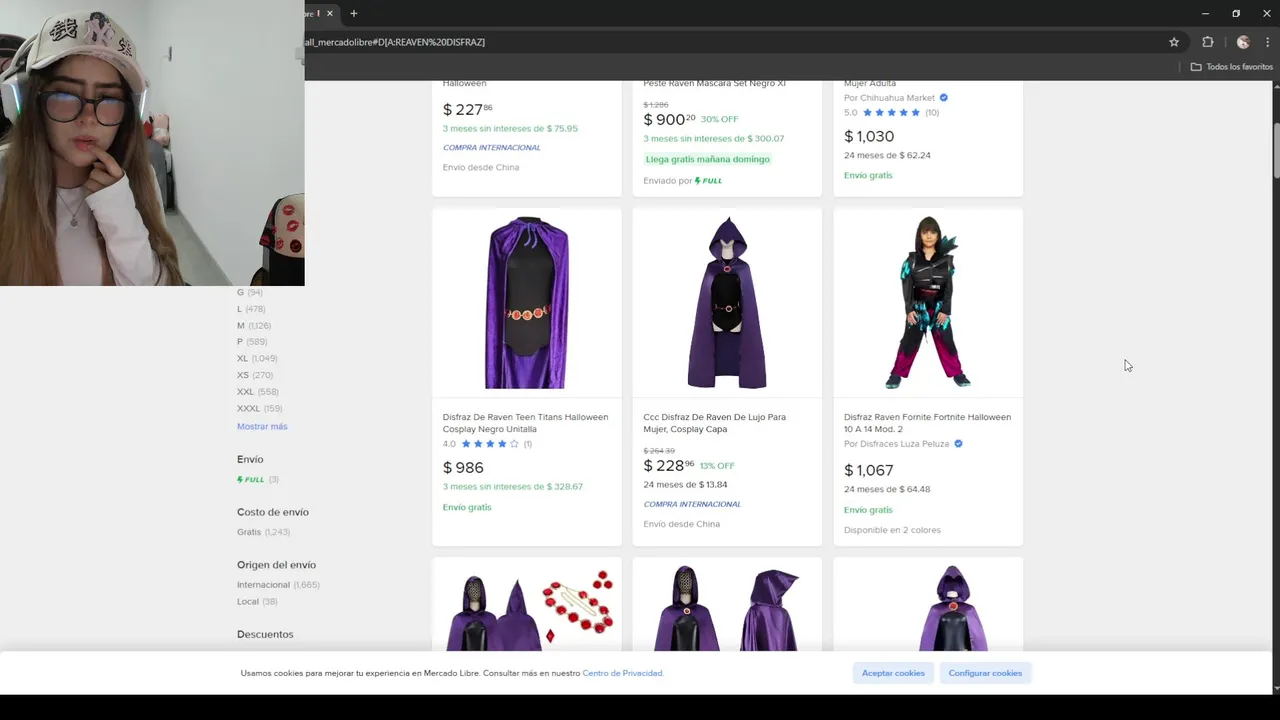Viewport: 1280px width, 720px height.
Task: Close the current browser tab
Action: (x=329, y=13)
